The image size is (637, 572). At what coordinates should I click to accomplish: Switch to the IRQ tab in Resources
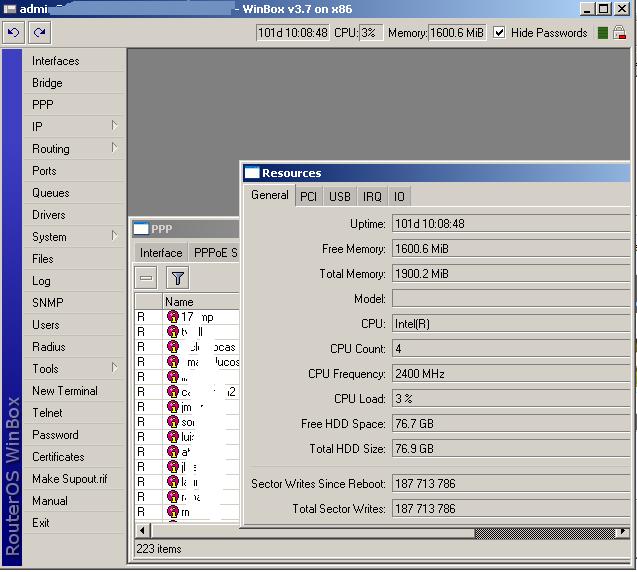point(372,197)
